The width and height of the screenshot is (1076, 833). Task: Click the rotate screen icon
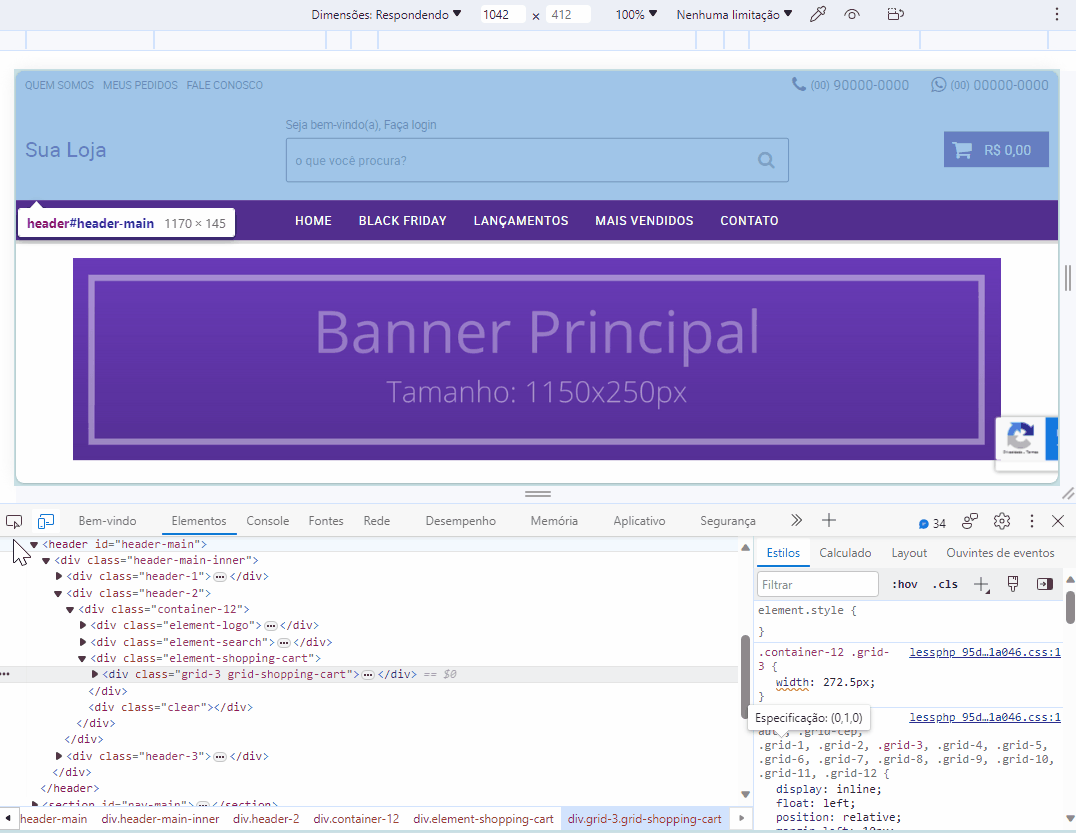896,14
